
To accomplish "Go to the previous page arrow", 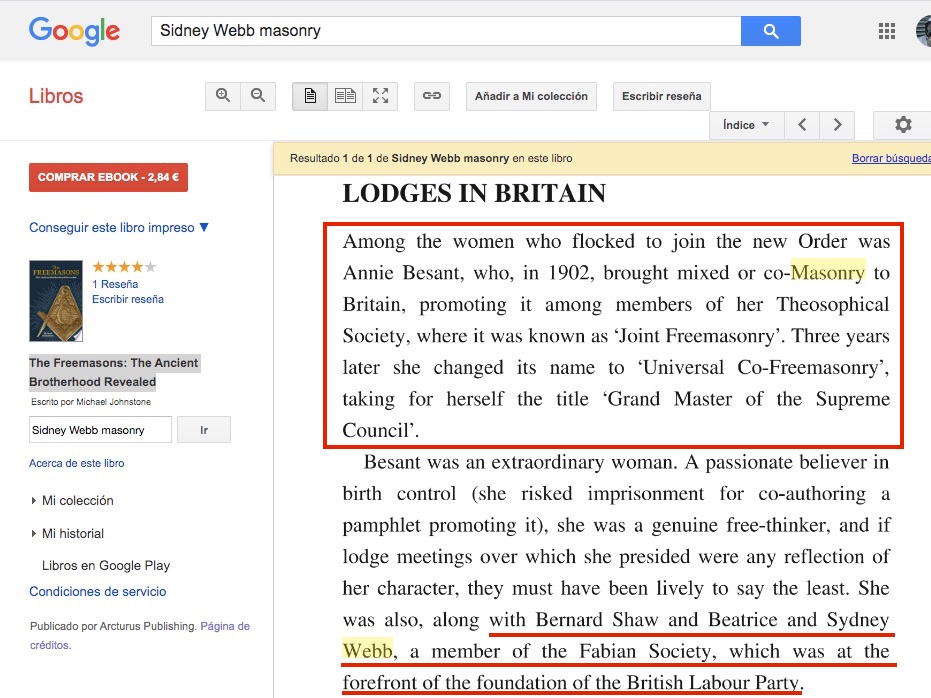I will 801,125.
